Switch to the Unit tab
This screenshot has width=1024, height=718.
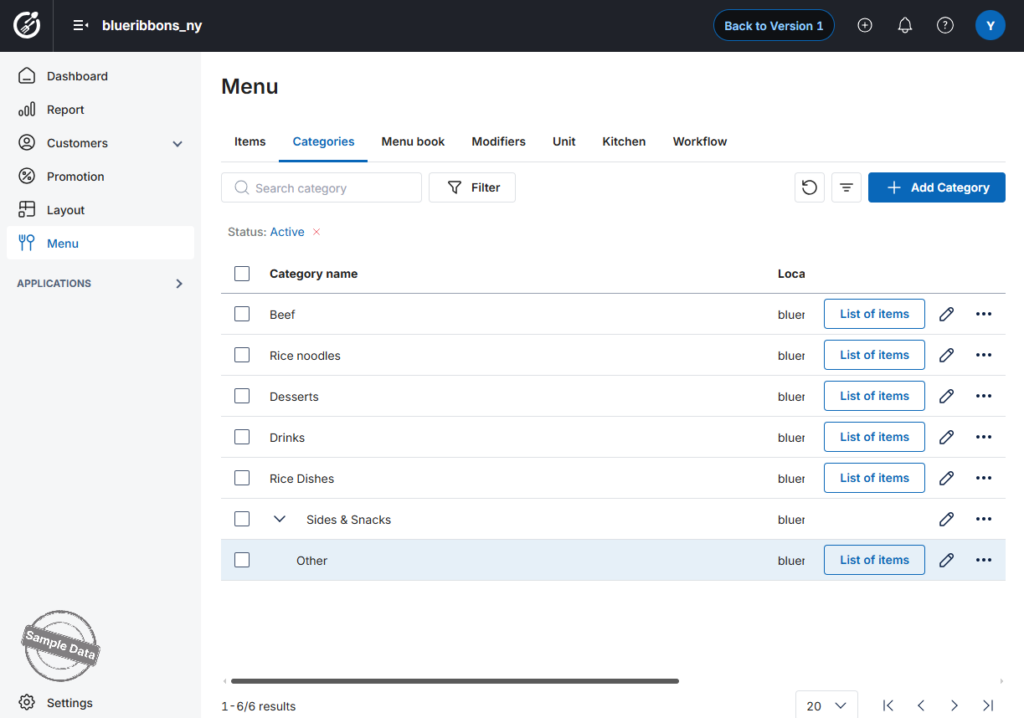(x=564, y=142)
